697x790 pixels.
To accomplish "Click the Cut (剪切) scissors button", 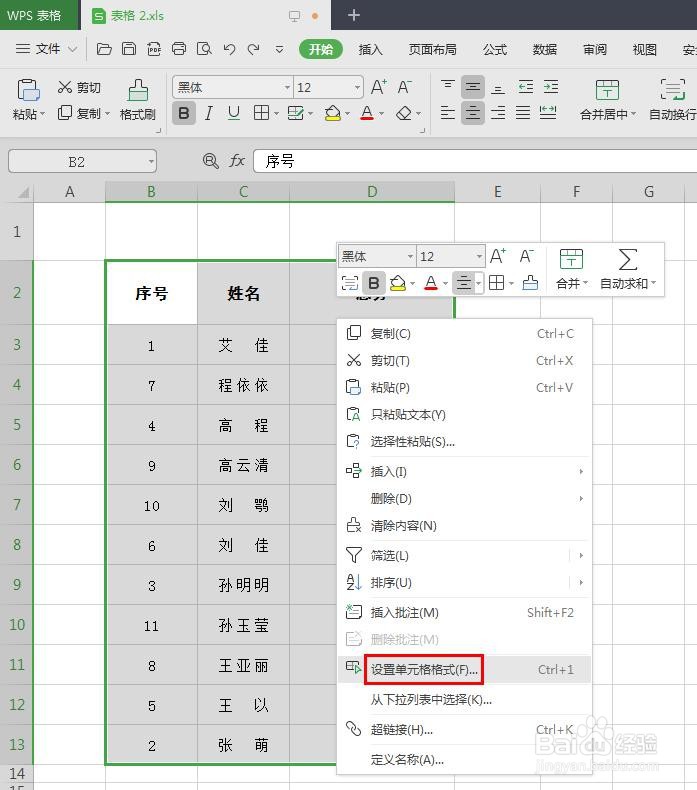I will [79, 88].
